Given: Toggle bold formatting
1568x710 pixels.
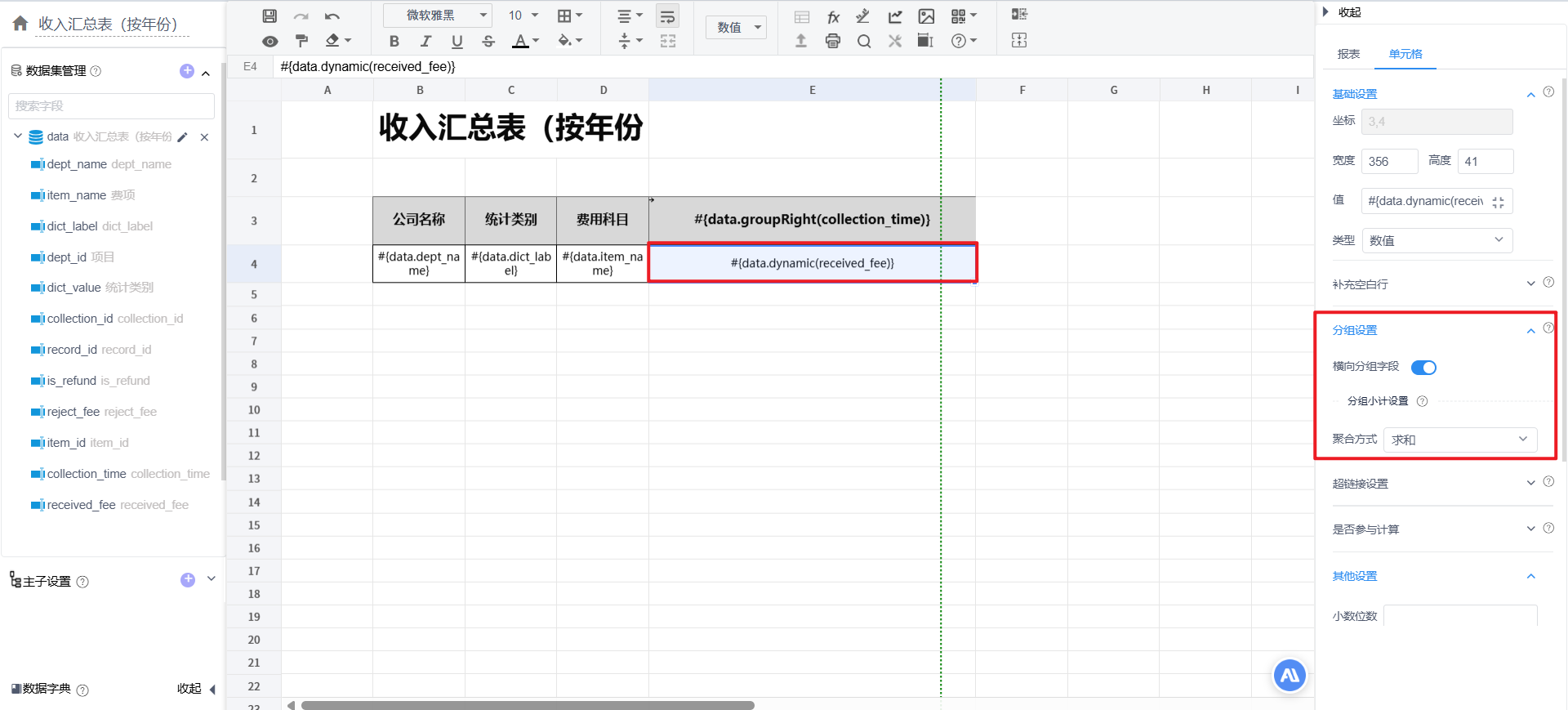Looking at the screenshot, I should pos(394,41).
